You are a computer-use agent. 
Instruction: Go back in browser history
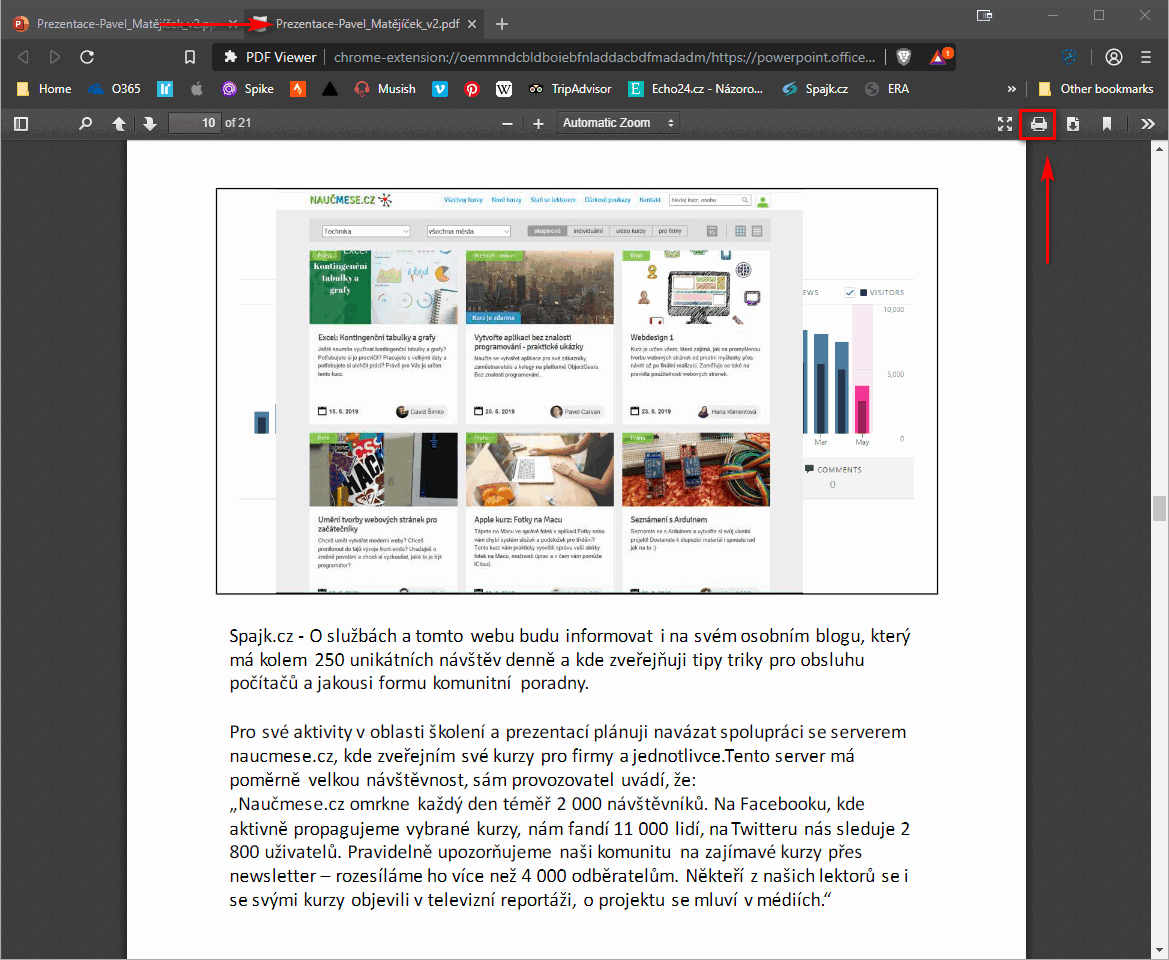23,57
